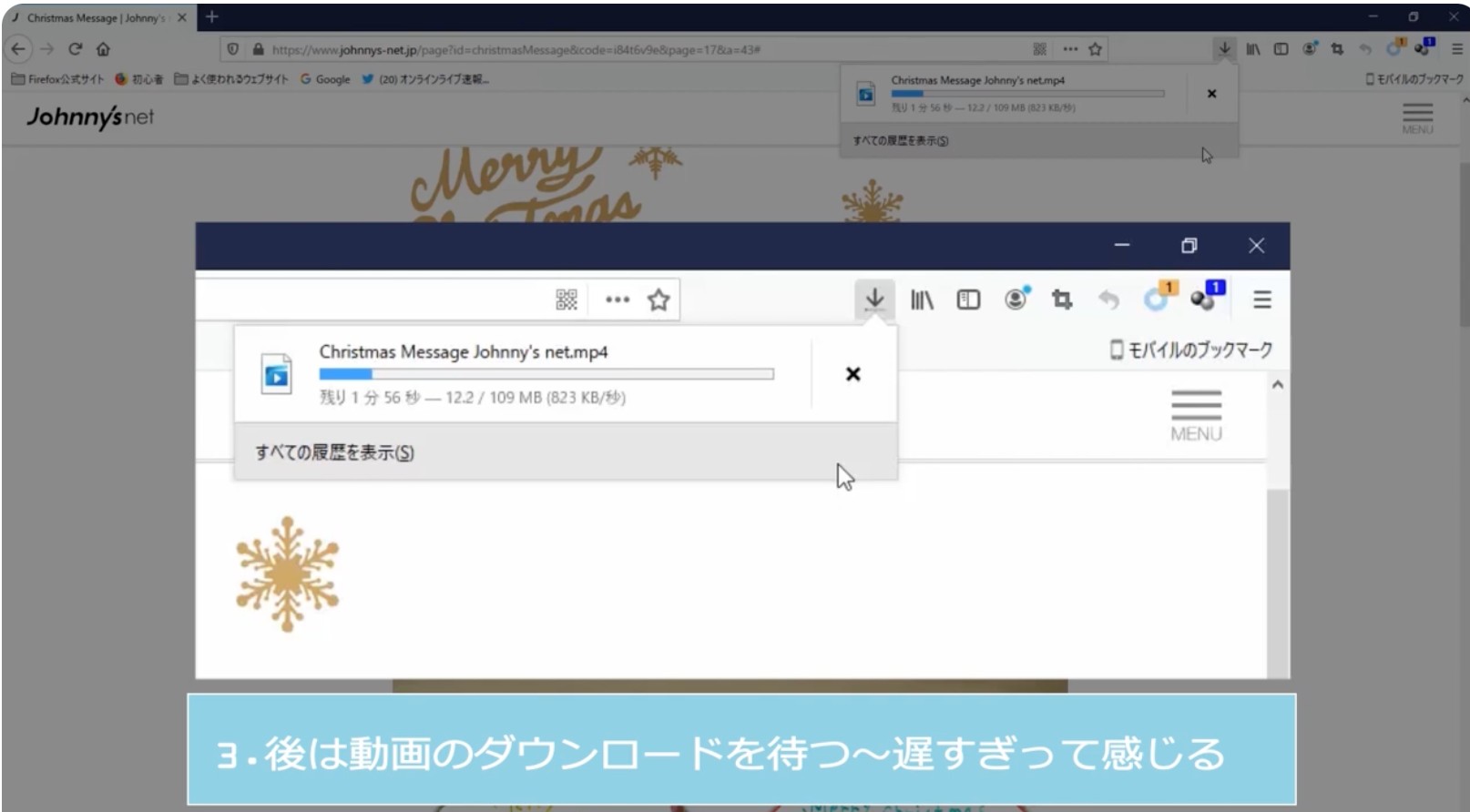Click crop screenshot icon in magnified inset
The image size is (1470, 812).
point(1062,299)
